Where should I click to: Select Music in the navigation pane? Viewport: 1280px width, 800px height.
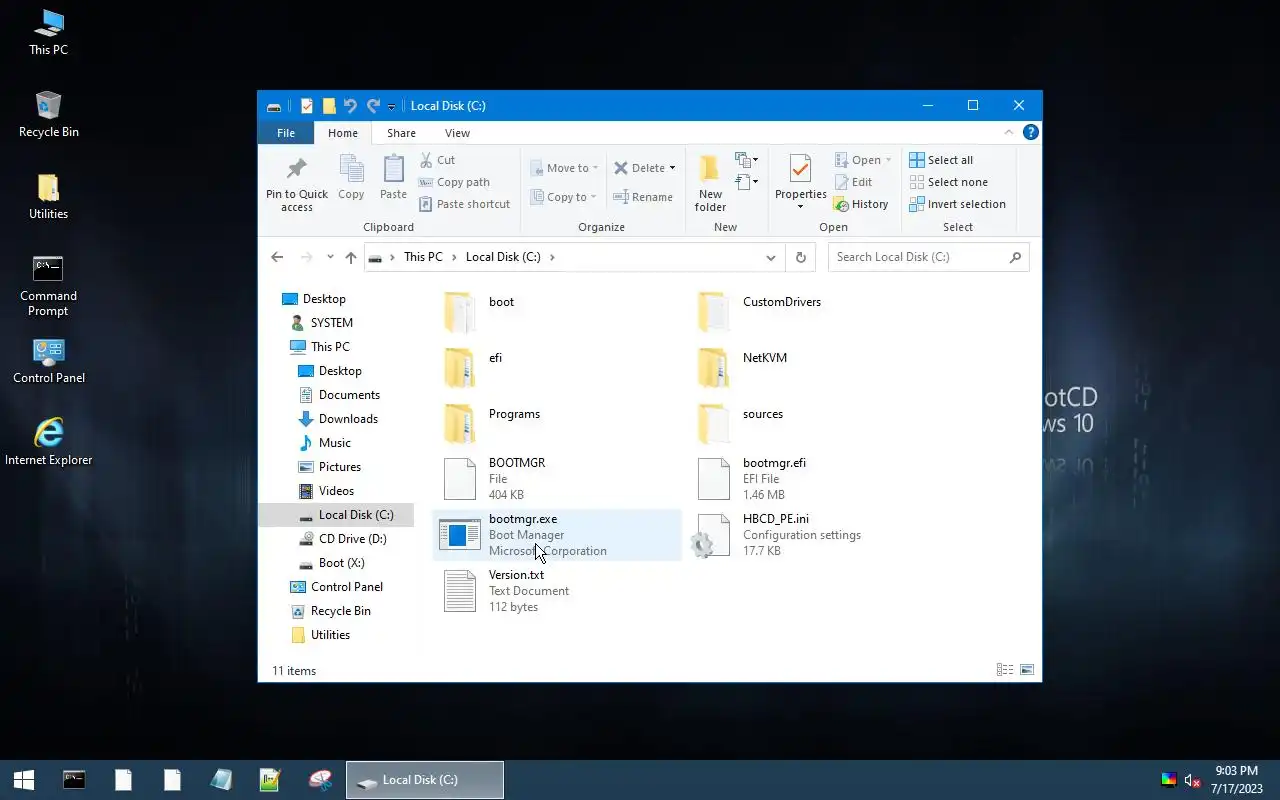tap(325, 443)
